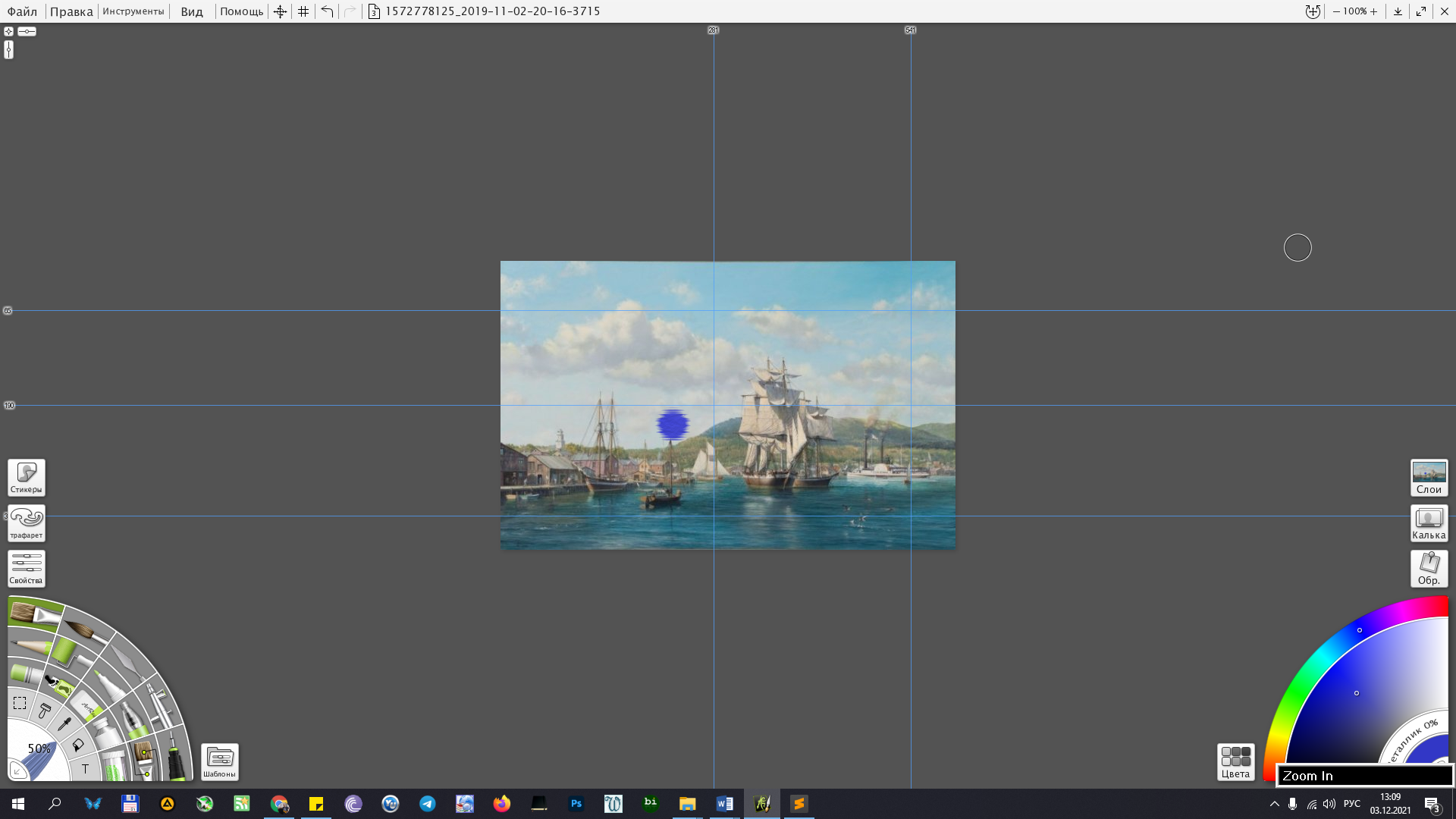Open Telegram from the taskbar
This screenshot has height=819, width=1456.
pos(428,804)
